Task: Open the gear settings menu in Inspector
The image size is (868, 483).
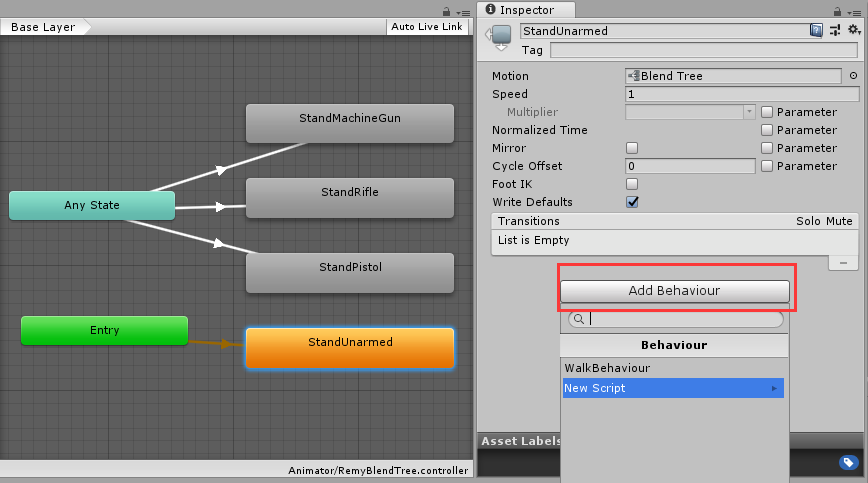Action: point(854,30)
